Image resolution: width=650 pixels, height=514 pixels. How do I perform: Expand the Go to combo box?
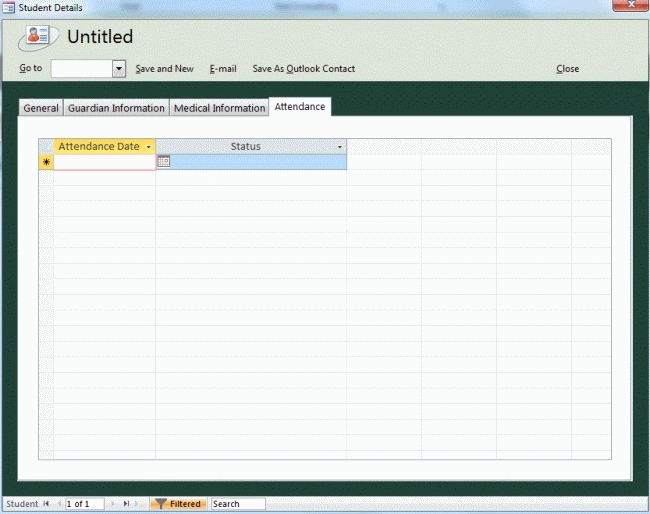(119, 68)
